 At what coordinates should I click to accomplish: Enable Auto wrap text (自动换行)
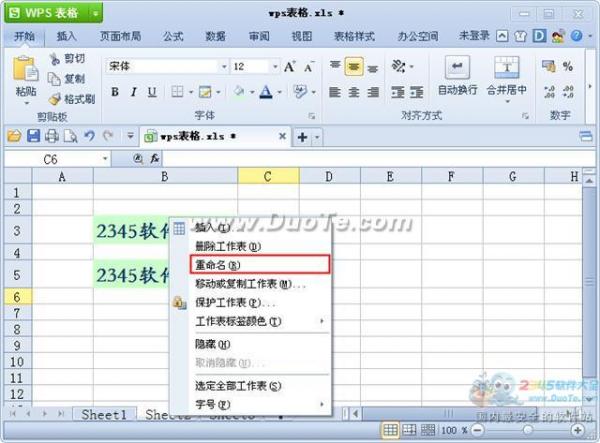pyautogui.click(x=457, y=76)
